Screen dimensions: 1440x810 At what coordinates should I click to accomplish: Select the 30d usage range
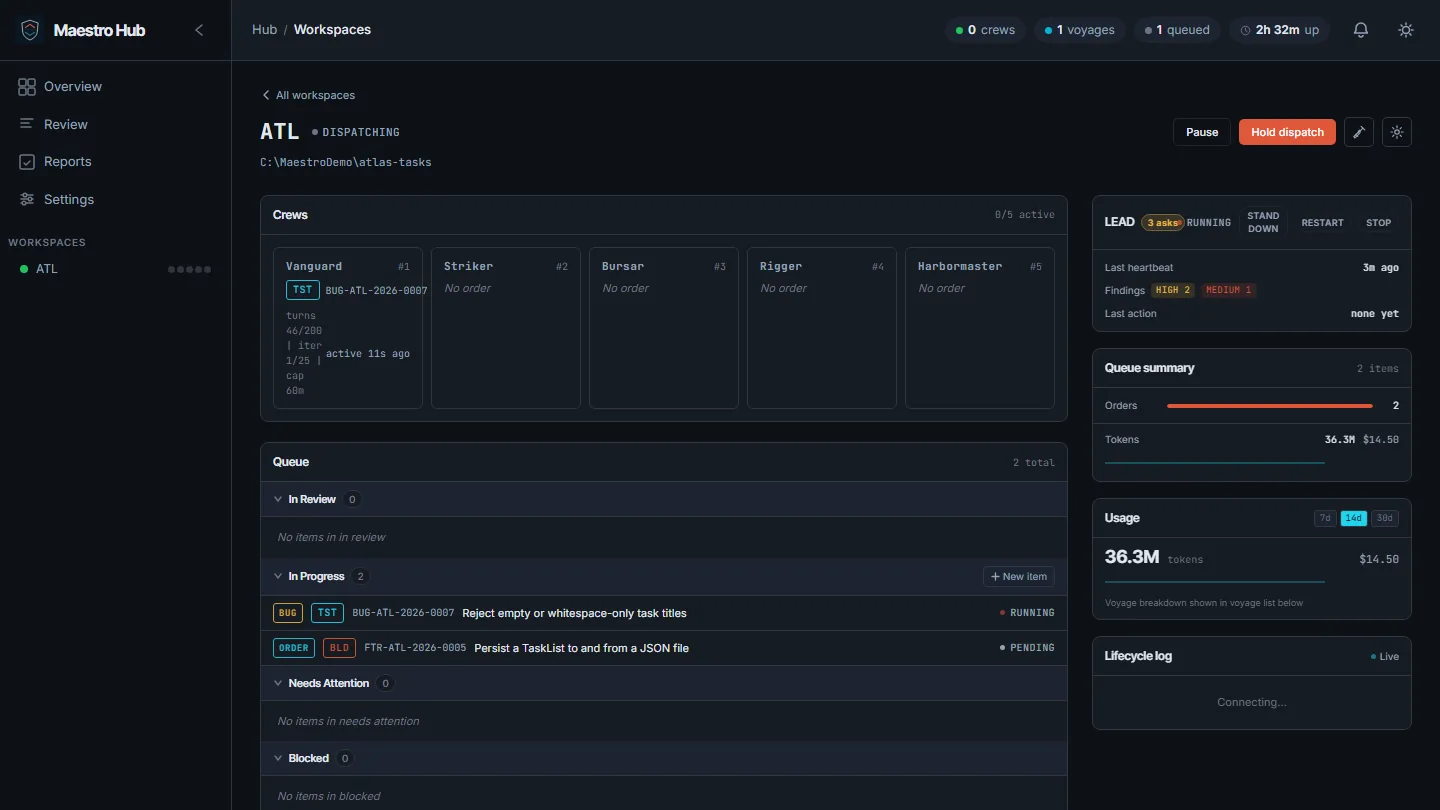1385,518
